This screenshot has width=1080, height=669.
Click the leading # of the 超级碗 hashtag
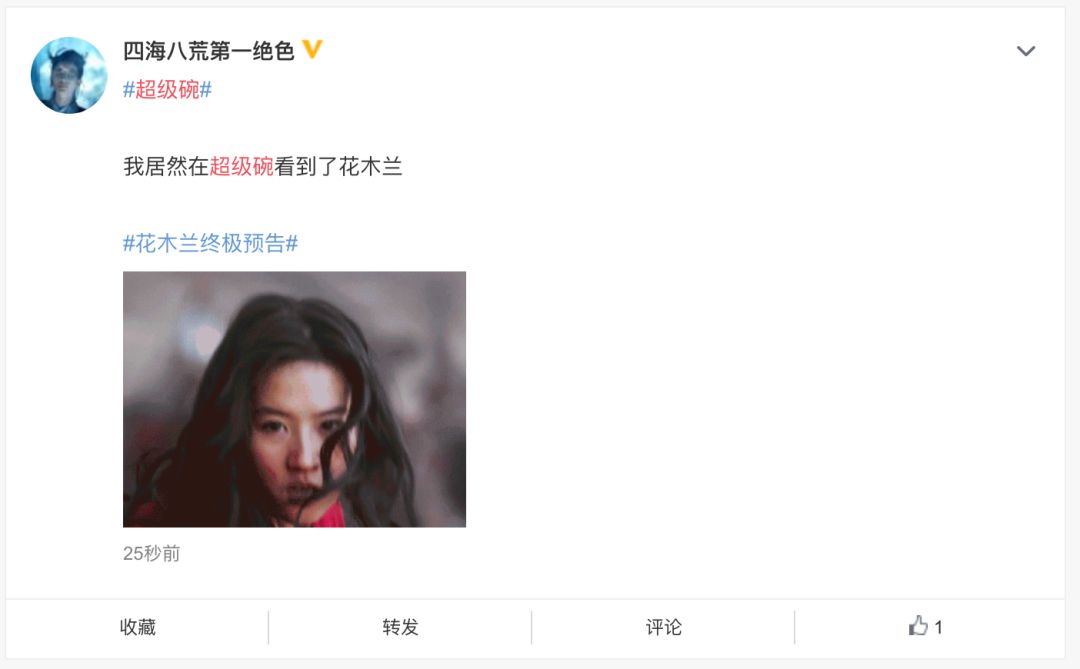point(129,90)
